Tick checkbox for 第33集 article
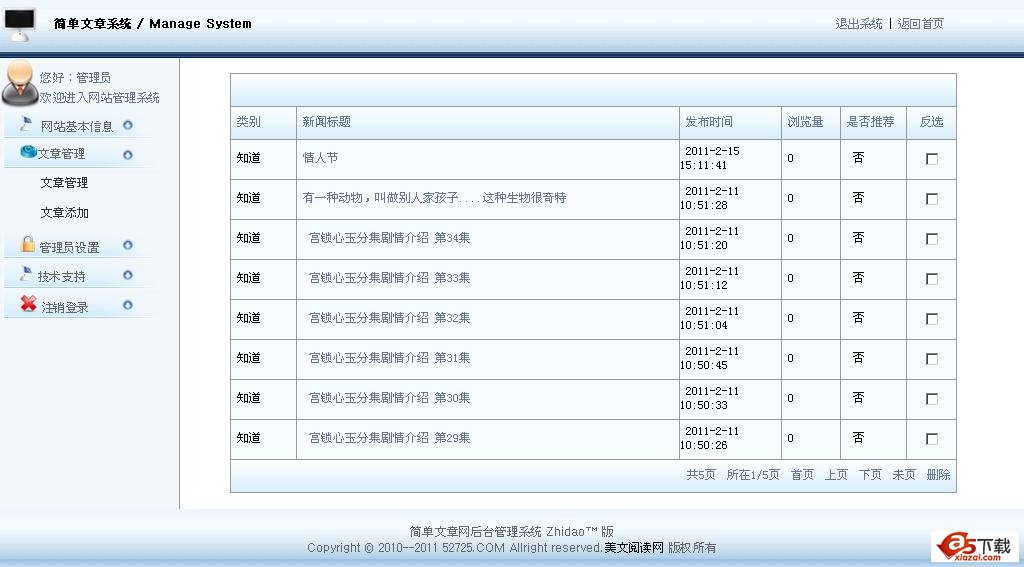This screenshot has height=567, width=1024. click(x=932, y=279)
